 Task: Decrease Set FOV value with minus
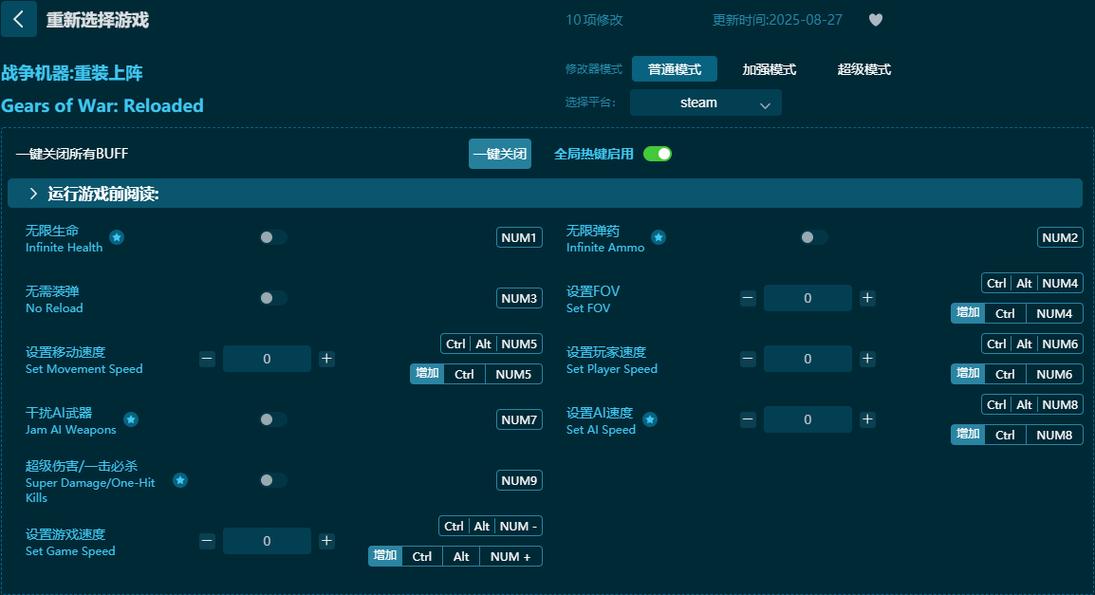pyautogui.click(x=747, y=298)
